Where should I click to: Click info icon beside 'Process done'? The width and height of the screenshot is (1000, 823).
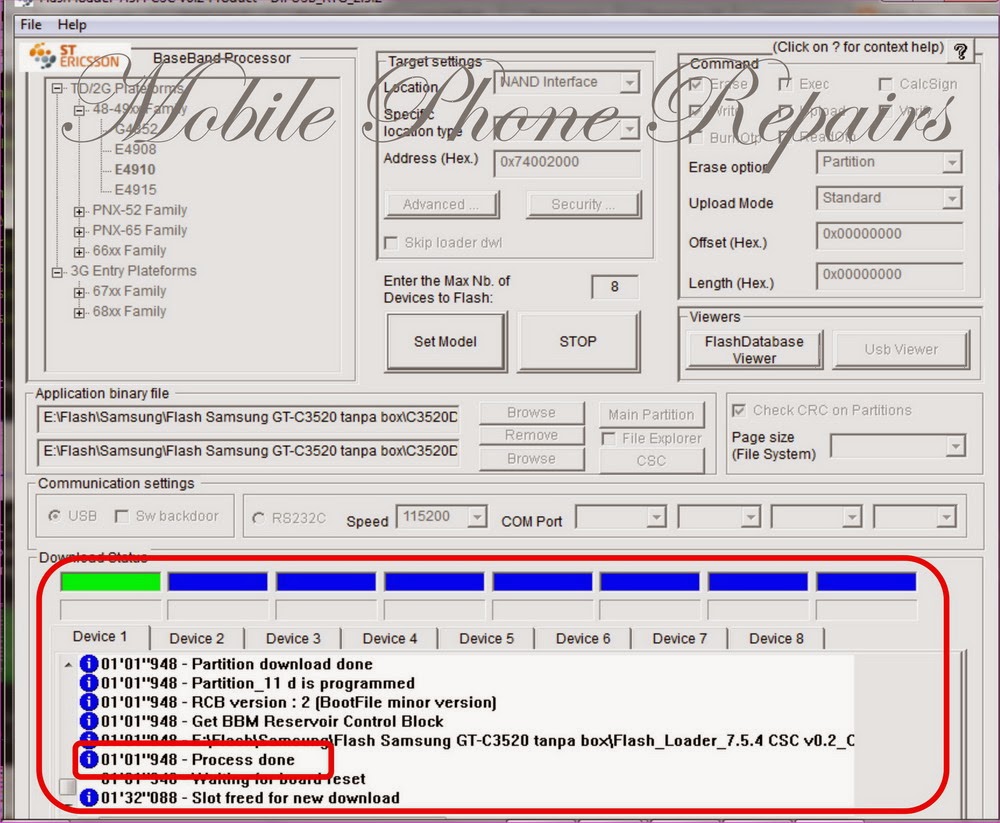pos(89,759)
